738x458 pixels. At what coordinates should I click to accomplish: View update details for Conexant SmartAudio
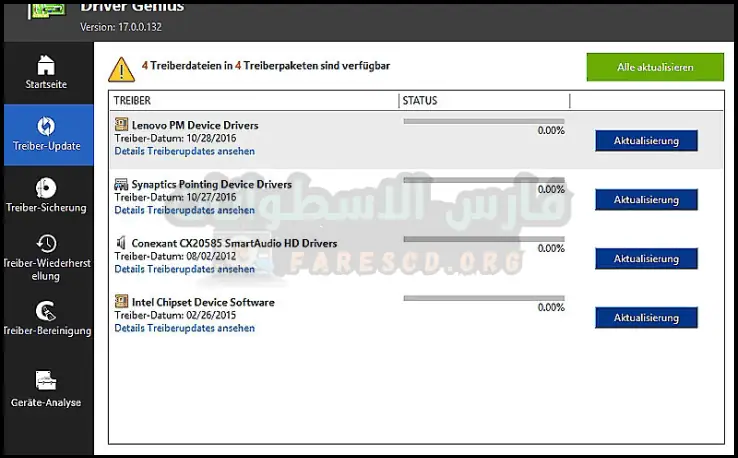point(184,270)
